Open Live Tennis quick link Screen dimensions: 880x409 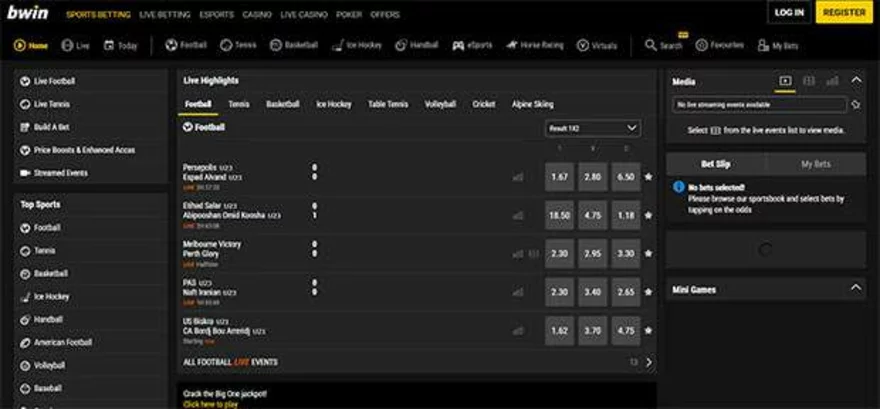tap(91, 104)
